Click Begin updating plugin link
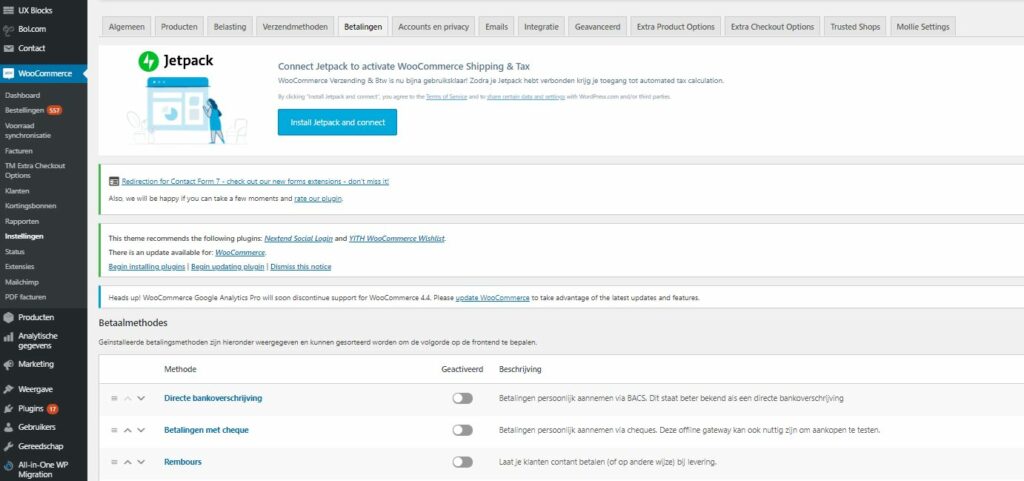This screenshot has width=1024, height=481. pos(228,267)
